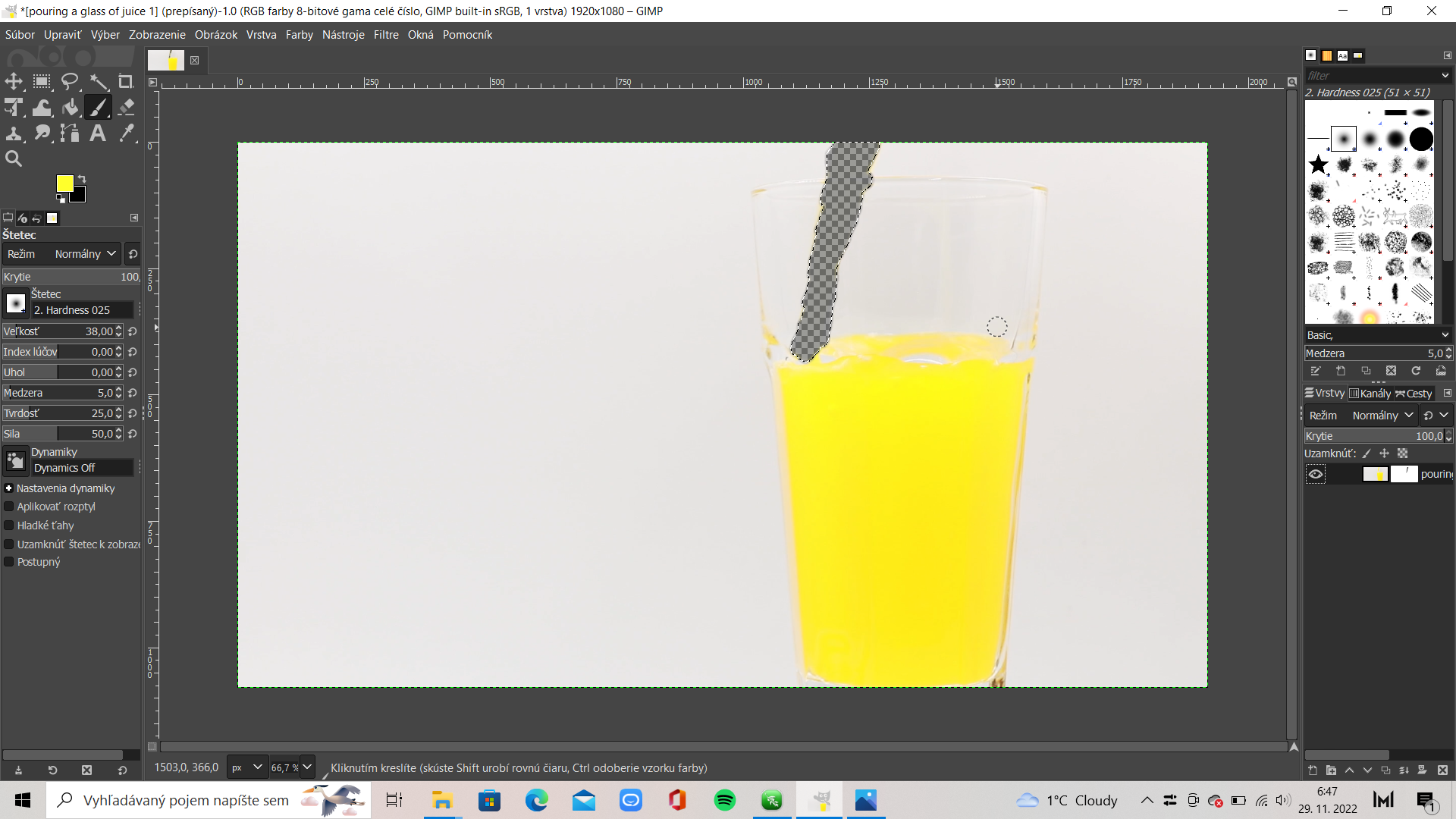Open px units dropdown in status bar
The image size is (1456, 819).
[x=247, y=767]
